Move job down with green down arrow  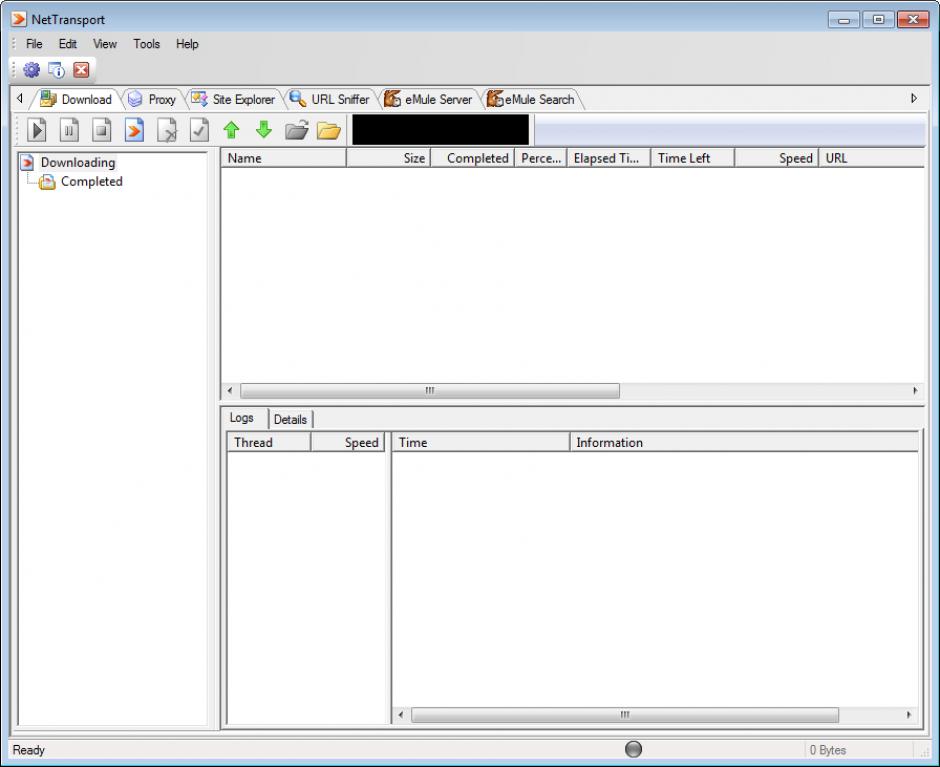tap(264, 130)
